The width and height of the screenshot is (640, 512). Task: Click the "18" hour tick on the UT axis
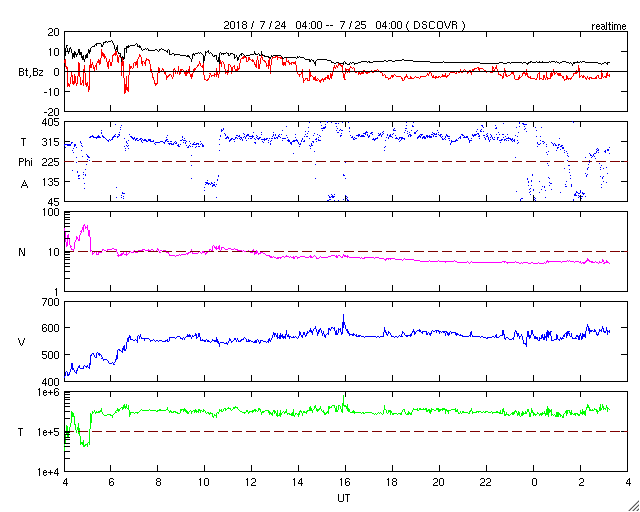tap(392, 483)
